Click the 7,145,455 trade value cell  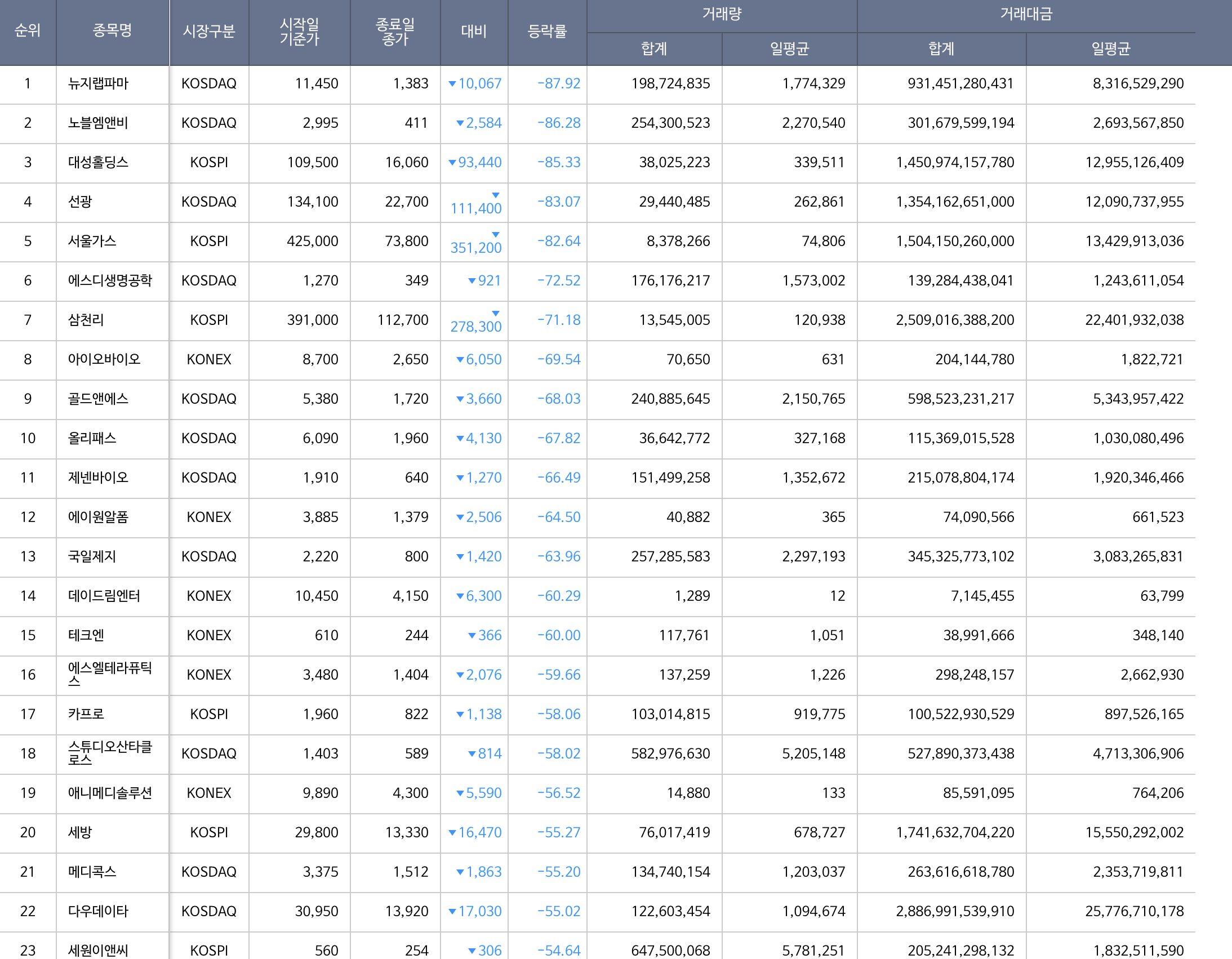pos(982,596)
